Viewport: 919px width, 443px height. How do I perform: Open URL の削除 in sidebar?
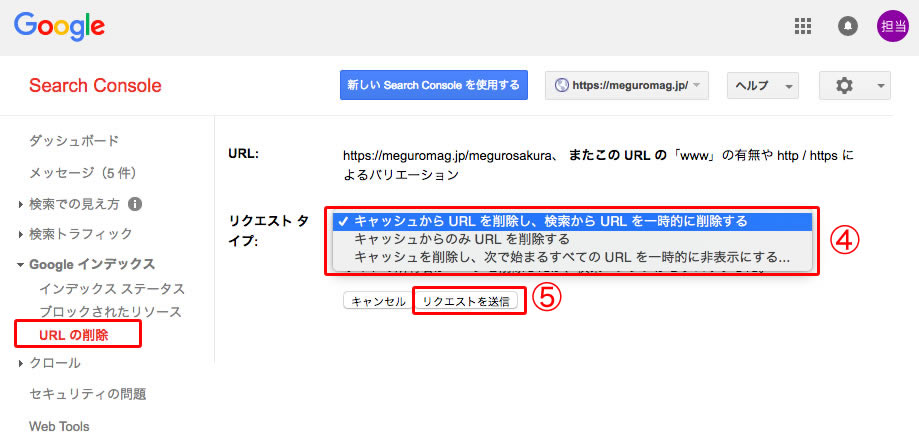pos(73,335)
